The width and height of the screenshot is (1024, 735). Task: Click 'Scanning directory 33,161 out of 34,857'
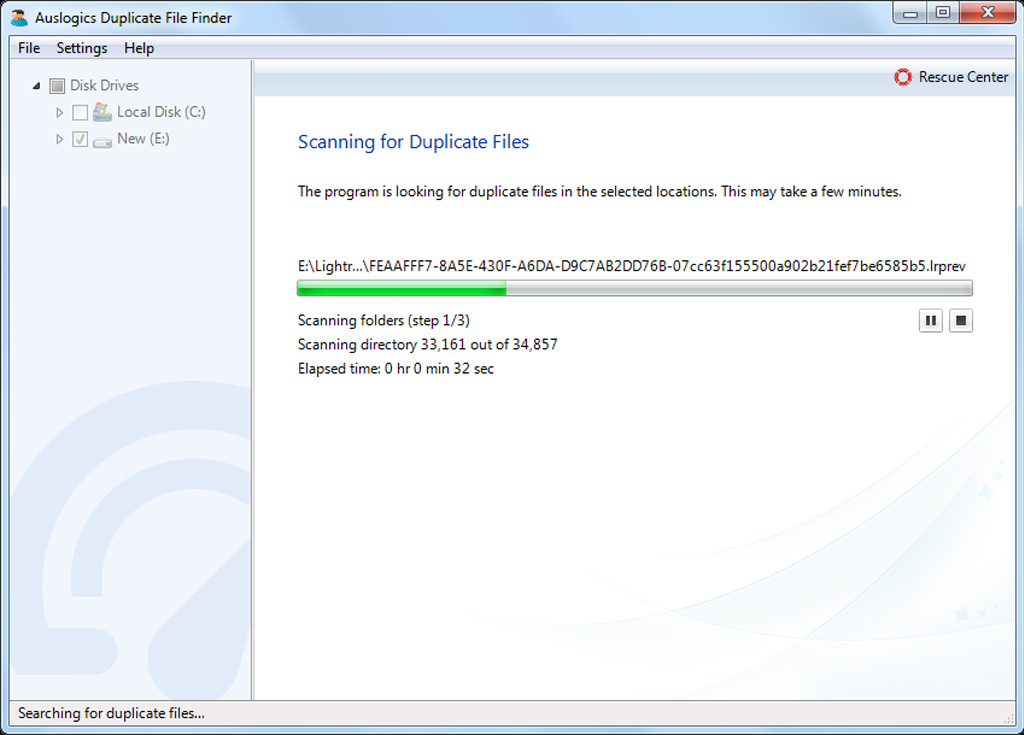[x=428, y=345]
